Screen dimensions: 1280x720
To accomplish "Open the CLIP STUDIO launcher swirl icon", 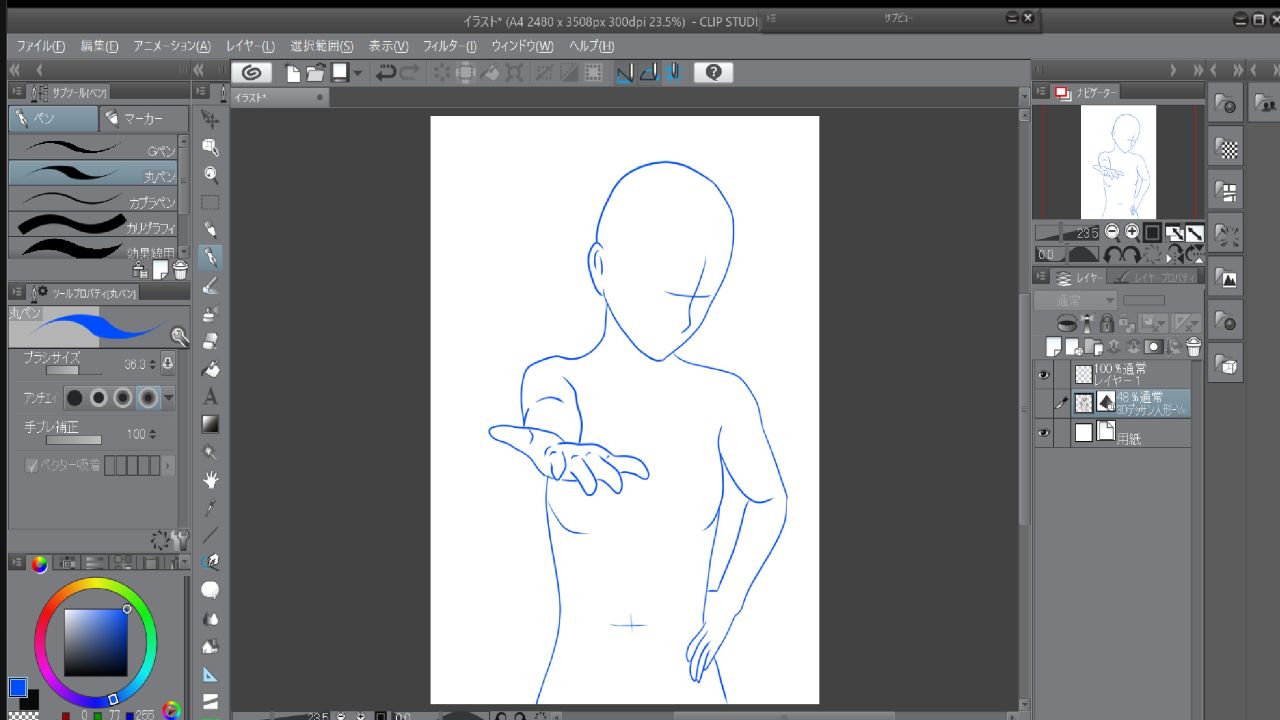I will 253,72.
